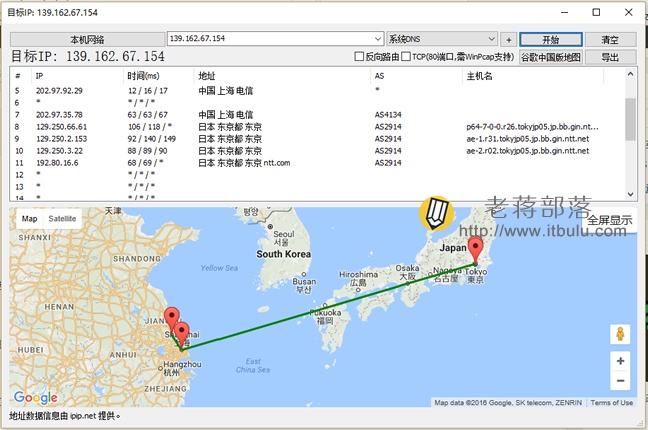This screenshot has width=648, height=430.
Task: Click the 63 / 63 / 67 time cell
Action: coord(147,115)
